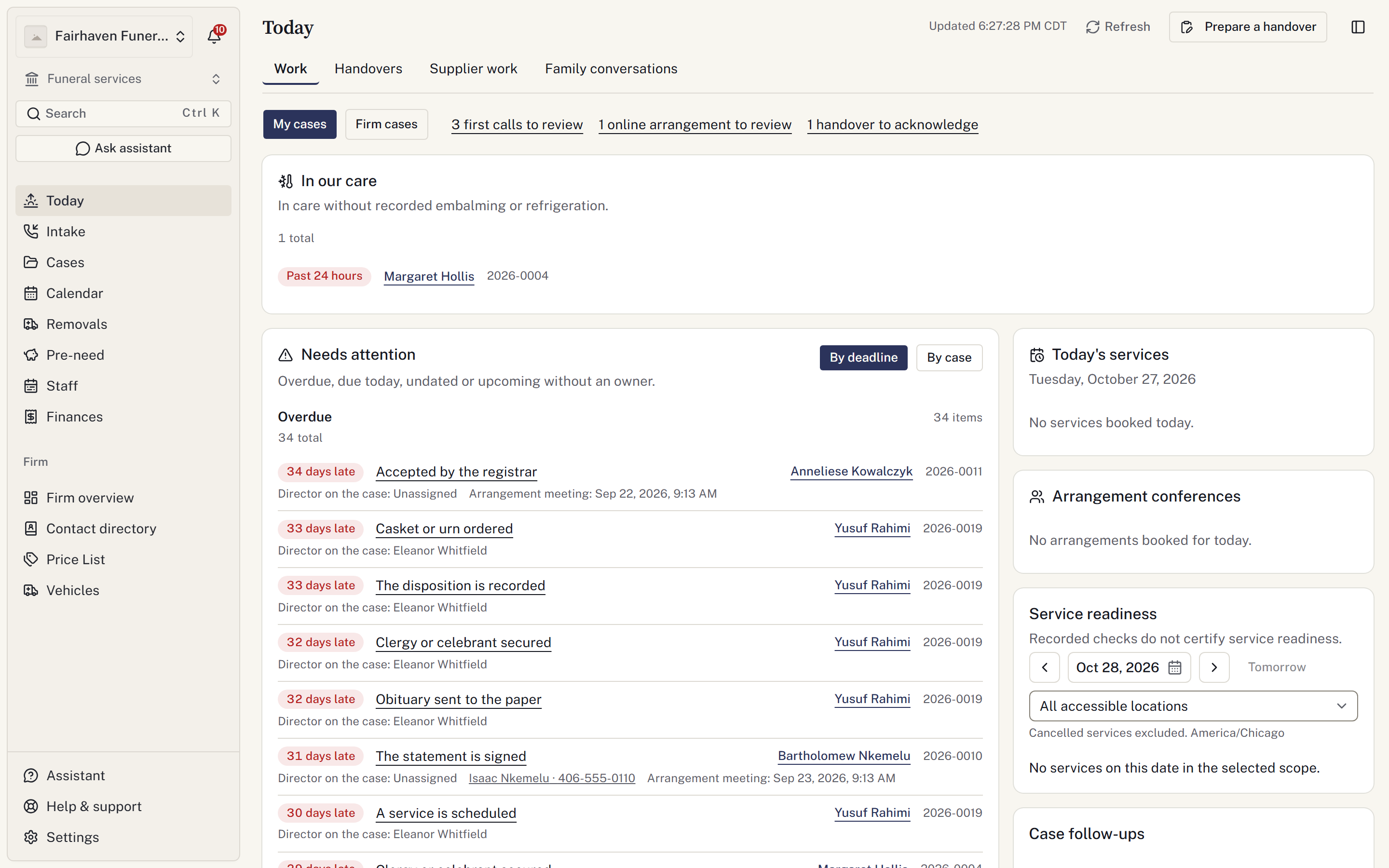Go to Staff page
Image resolution: width=1389 pixels, height=868 pixels.
[x=123, y=386]
